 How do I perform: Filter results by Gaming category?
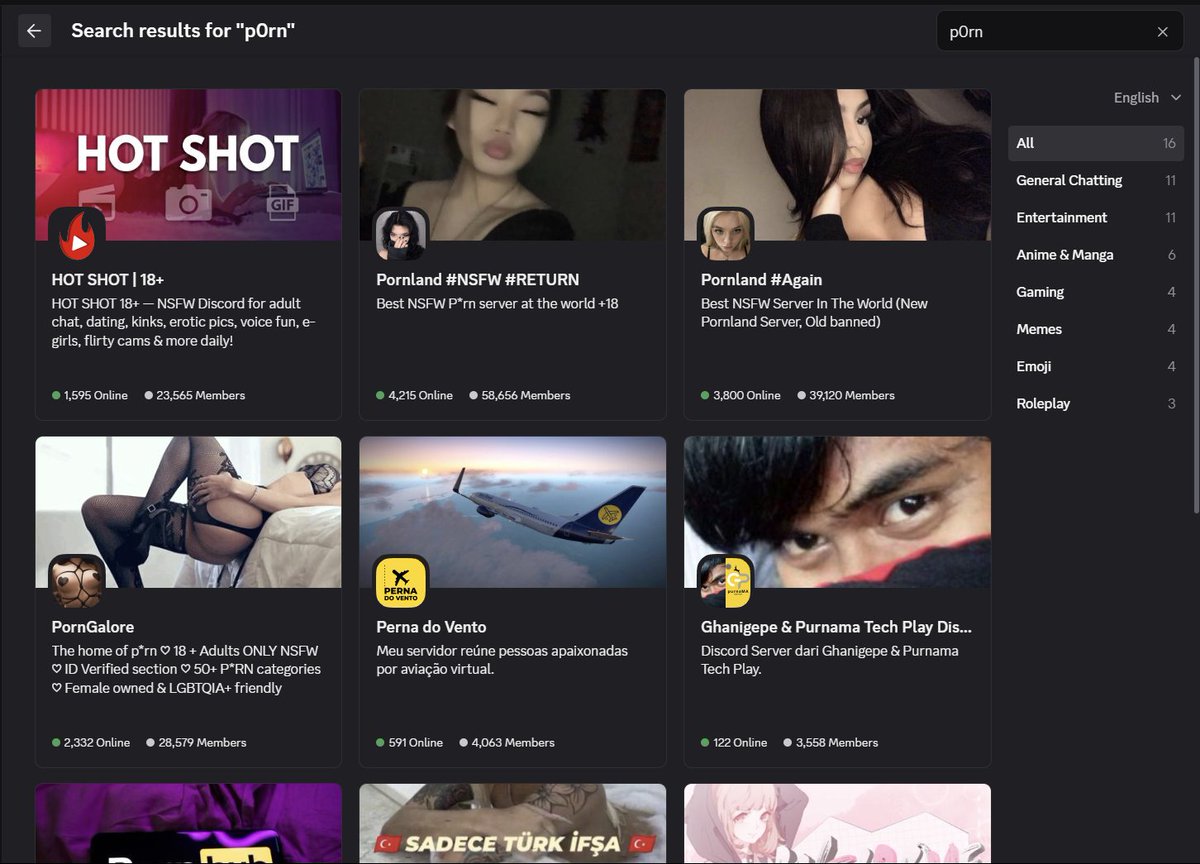tap(1096, 292)
